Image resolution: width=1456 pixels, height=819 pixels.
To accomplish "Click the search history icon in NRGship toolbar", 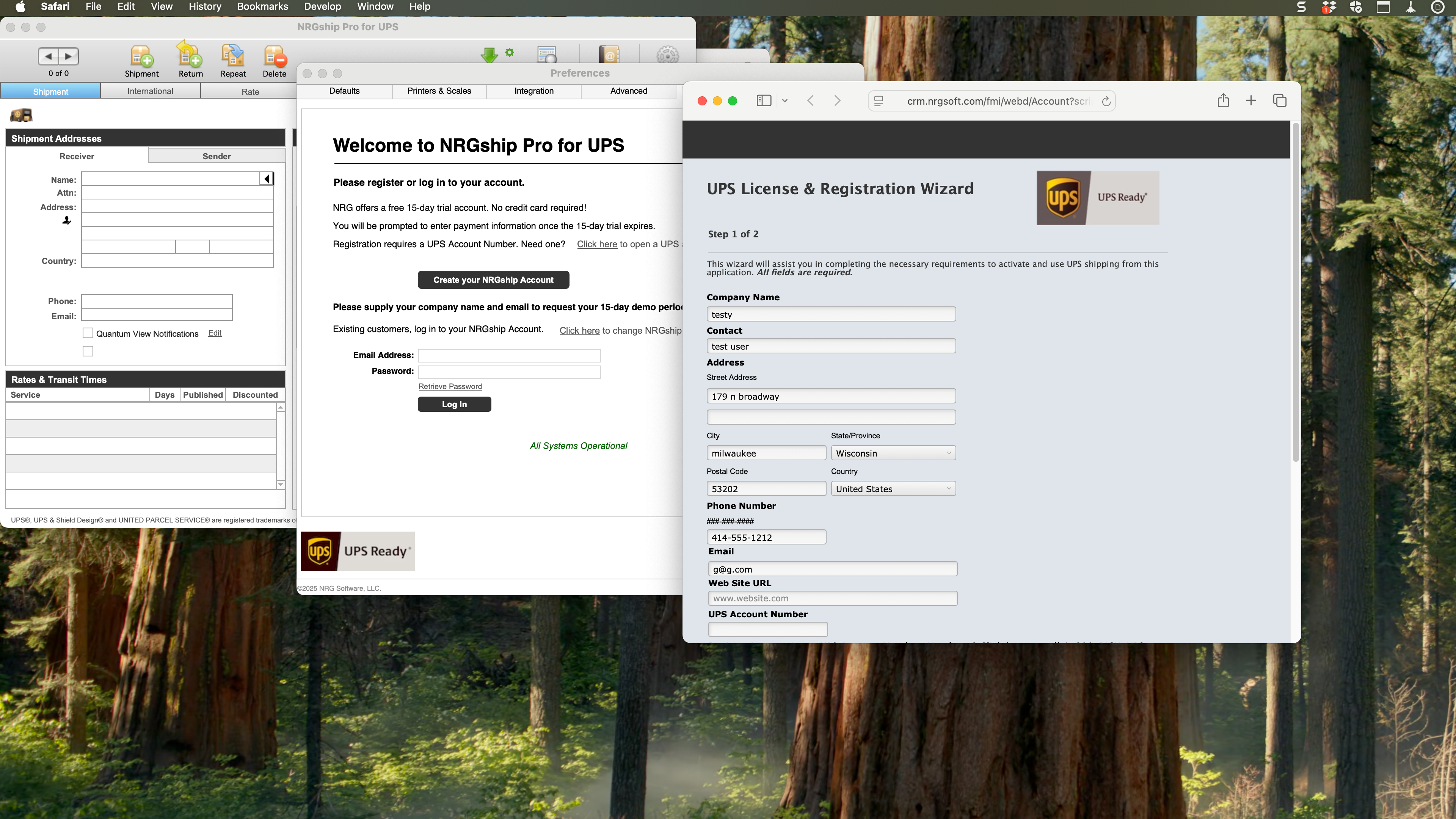I will click(546, 55).
